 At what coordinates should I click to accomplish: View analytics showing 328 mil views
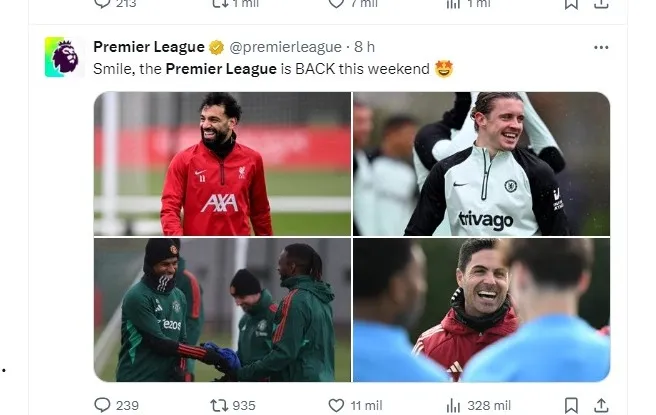click(453, 405)
